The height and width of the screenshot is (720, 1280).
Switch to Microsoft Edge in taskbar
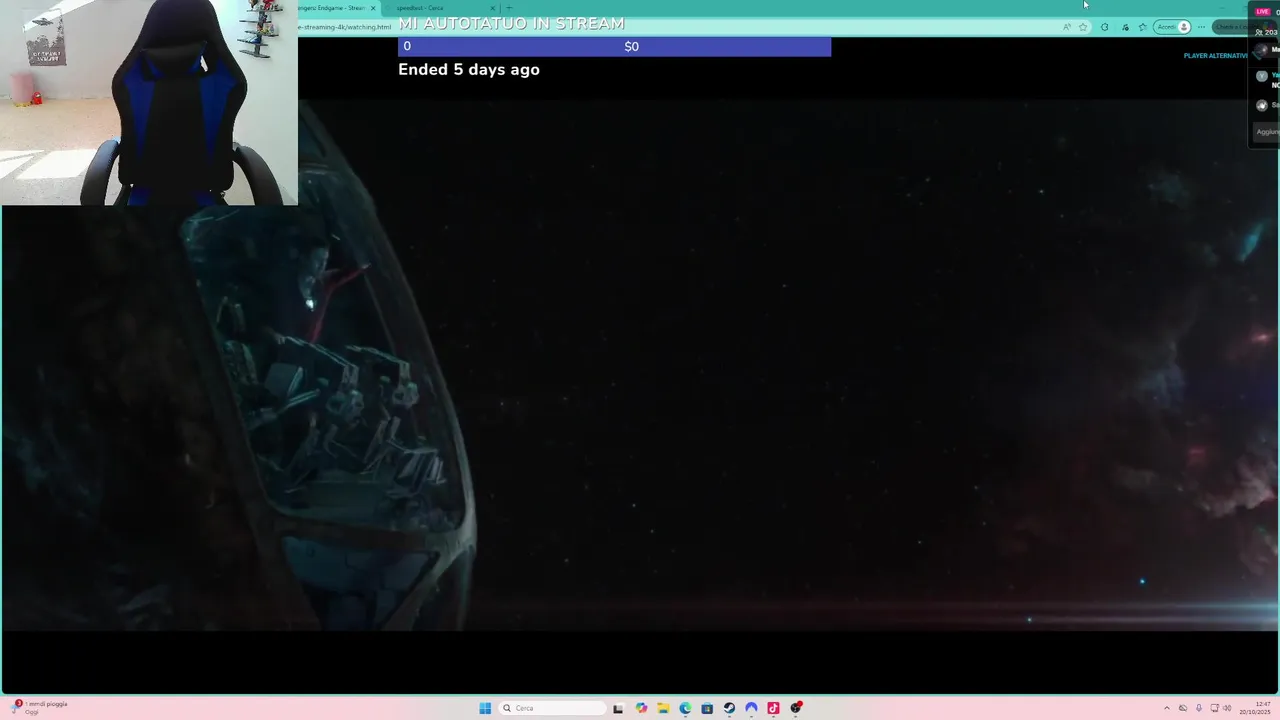point(685,708)
